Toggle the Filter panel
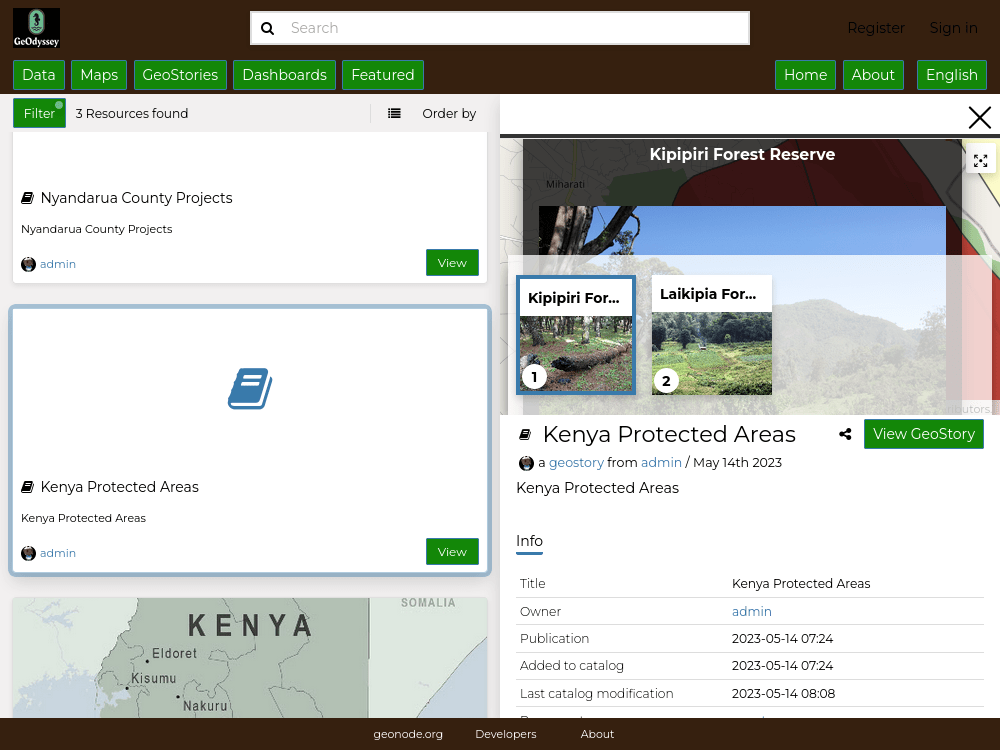1000x750 pixels. [x=38, y=113]
